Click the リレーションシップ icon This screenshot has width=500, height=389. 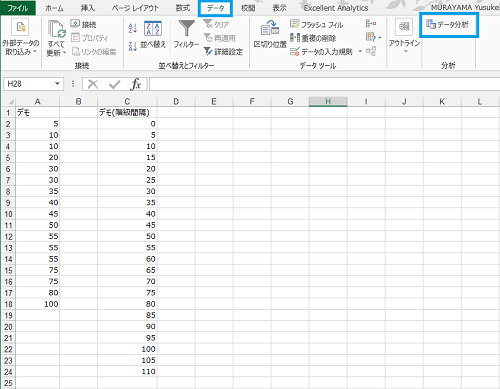pos(371,51)
